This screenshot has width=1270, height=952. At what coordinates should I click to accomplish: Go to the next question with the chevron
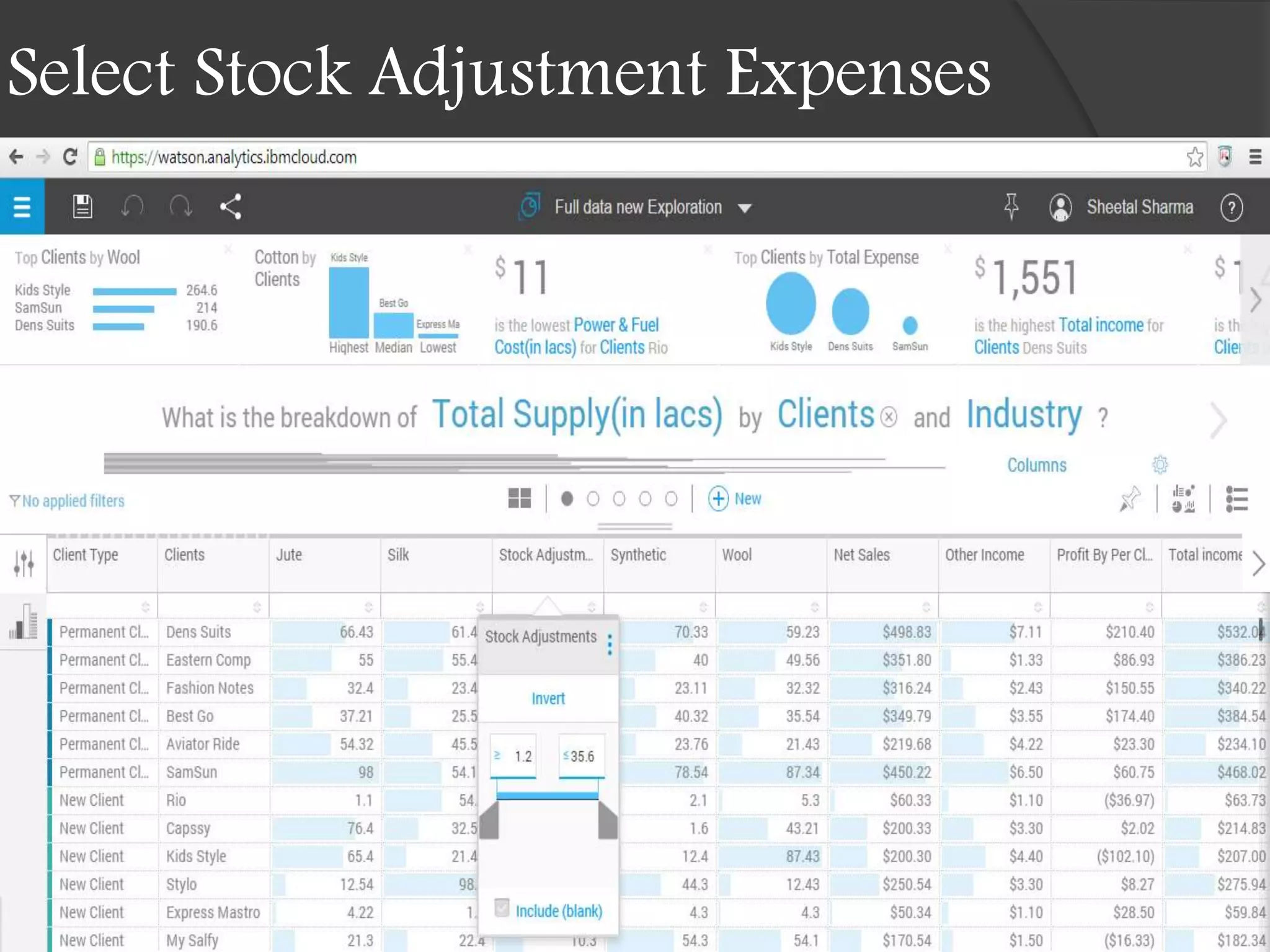[1219, 420]
